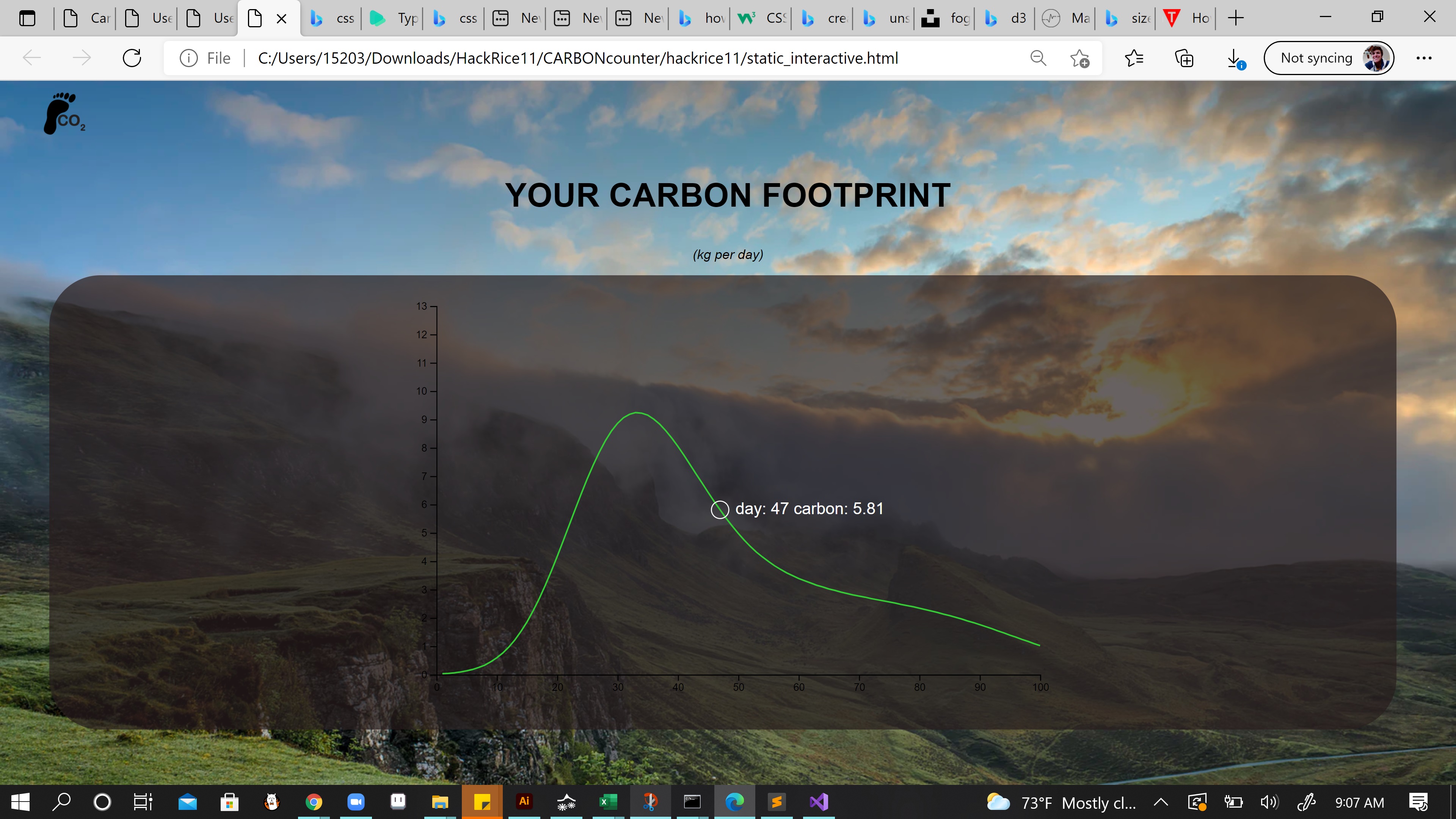Open the Downloads panel

point(1235,58)
